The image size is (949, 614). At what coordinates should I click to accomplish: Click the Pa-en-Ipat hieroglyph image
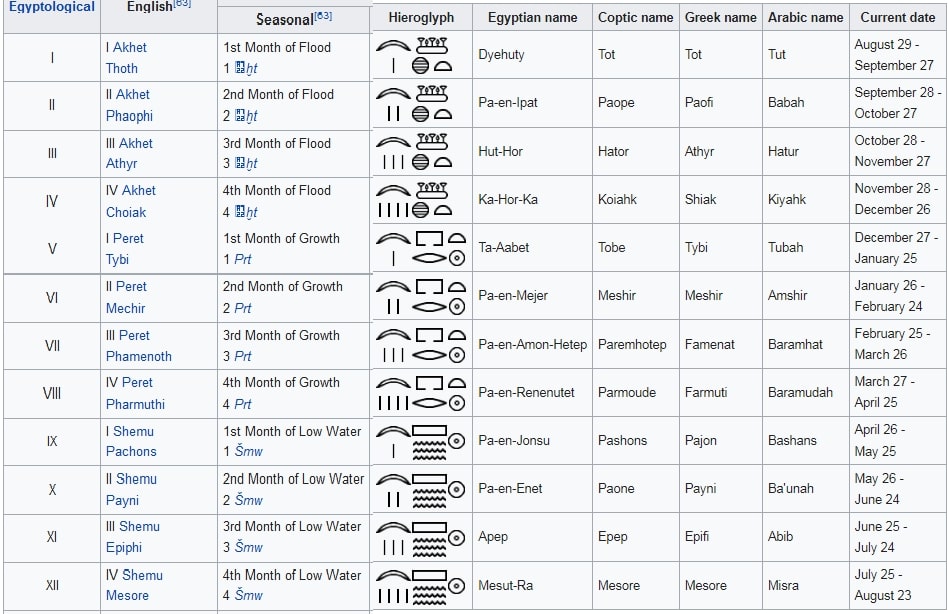click(414, 103)
